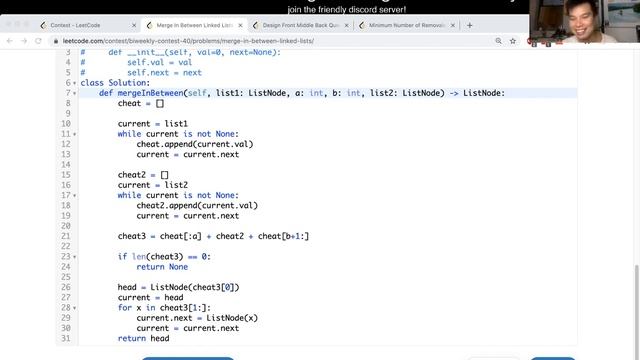Click the lock icon in address bar
The width and height of the screenshot is (640, 360).
56,41
